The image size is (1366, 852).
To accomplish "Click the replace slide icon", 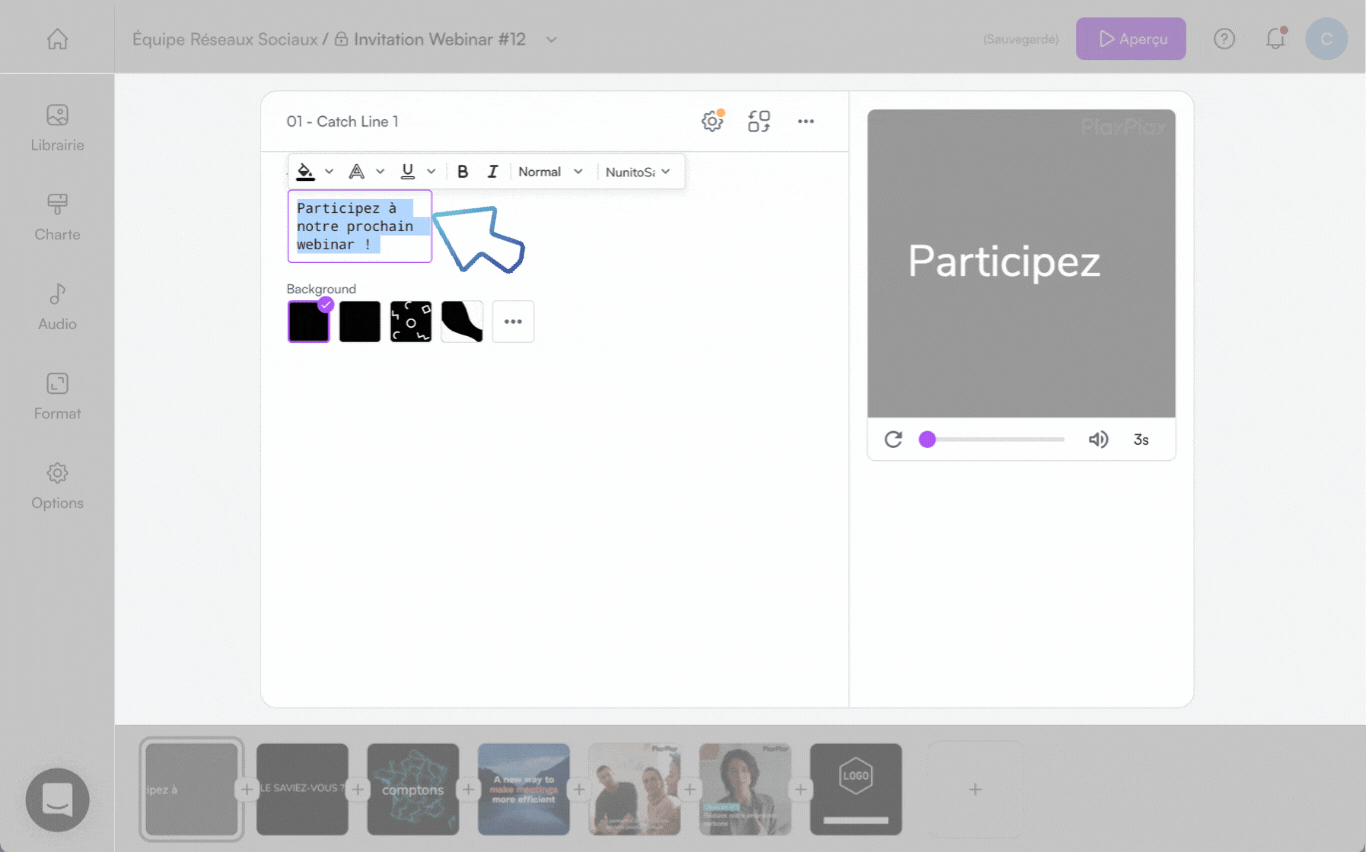I will click(759, 121).
